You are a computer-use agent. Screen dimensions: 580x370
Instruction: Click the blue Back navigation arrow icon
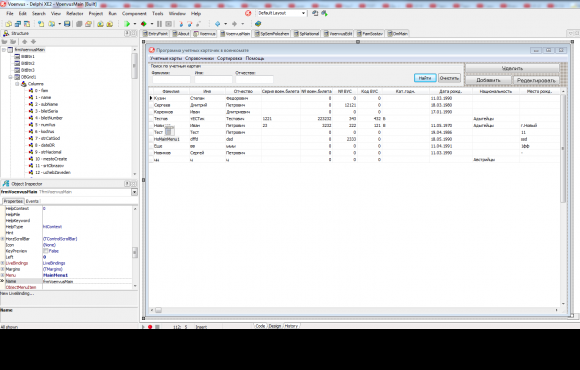click(x=218, y=24)
